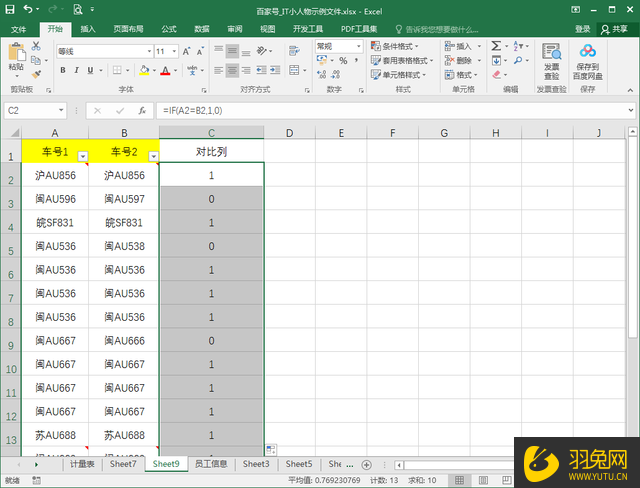The width and height of the screenshot is (640, 488).
Task: Expand the Conditional Formatting menu
Action: pos(394,46)
